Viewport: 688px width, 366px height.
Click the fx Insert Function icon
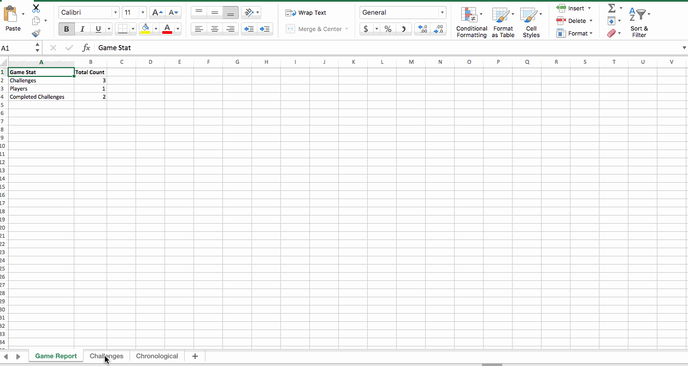coord(86,48)
